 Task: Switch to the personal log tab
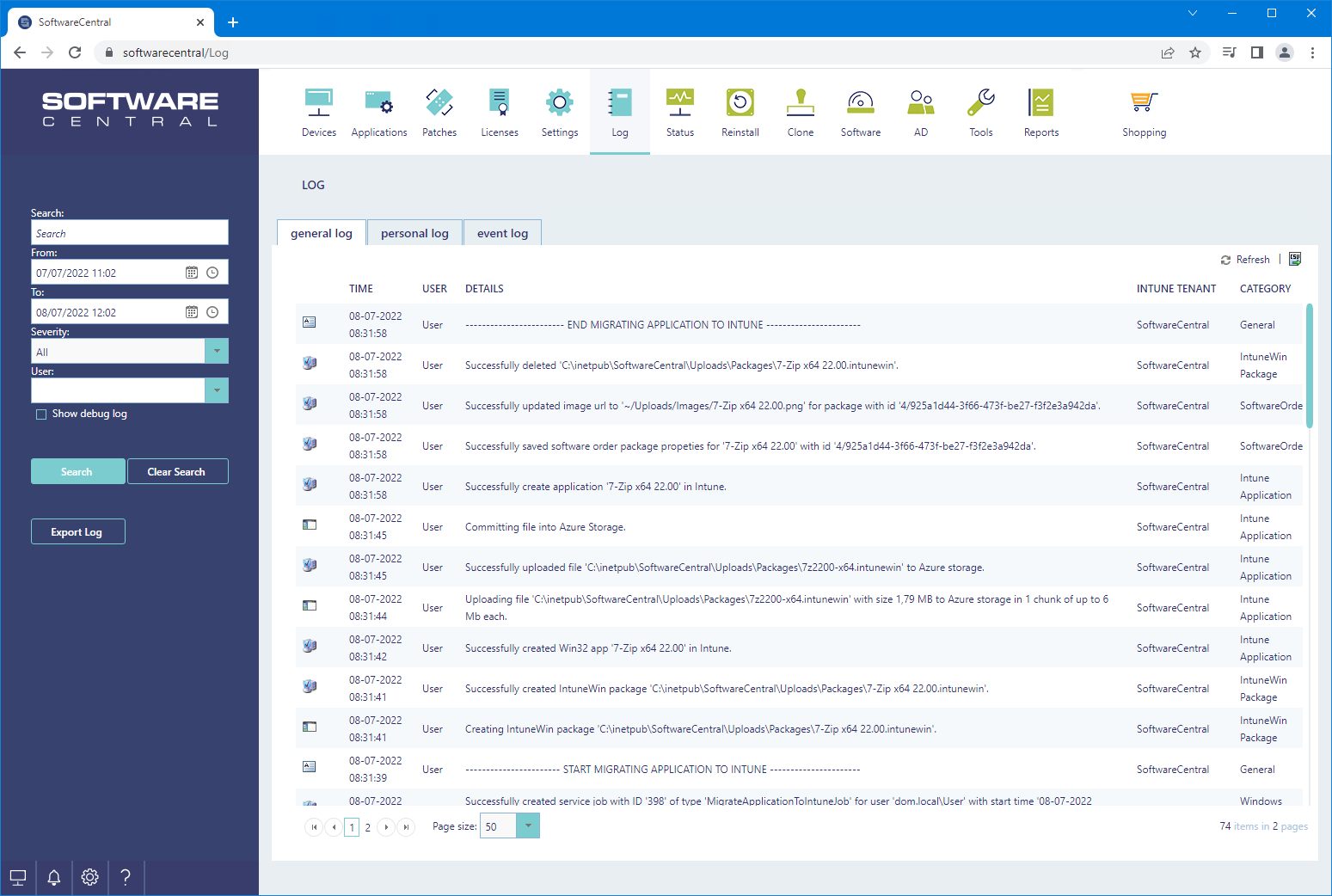tap(414, 233)
